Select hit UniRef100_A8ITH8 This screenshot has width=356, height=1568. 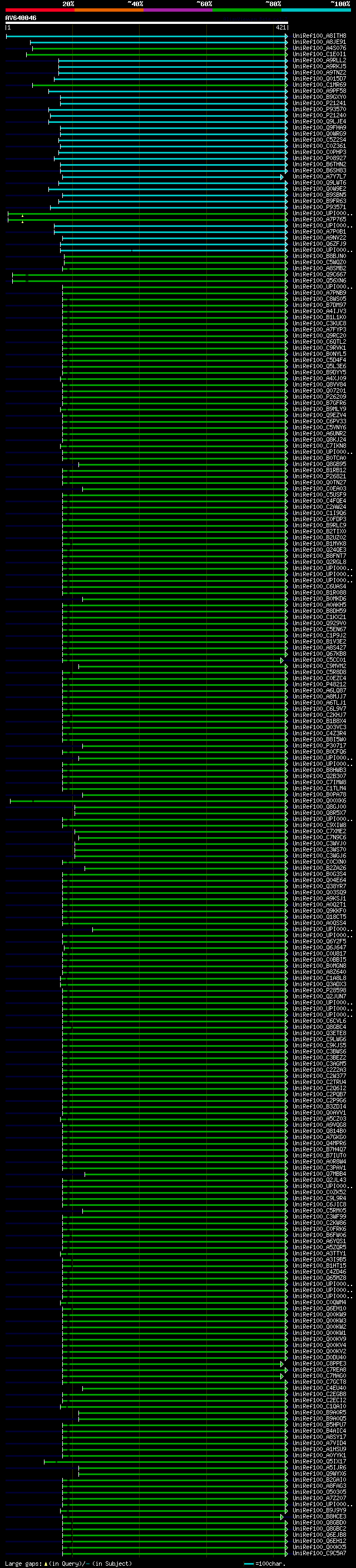tap(319, 36)
